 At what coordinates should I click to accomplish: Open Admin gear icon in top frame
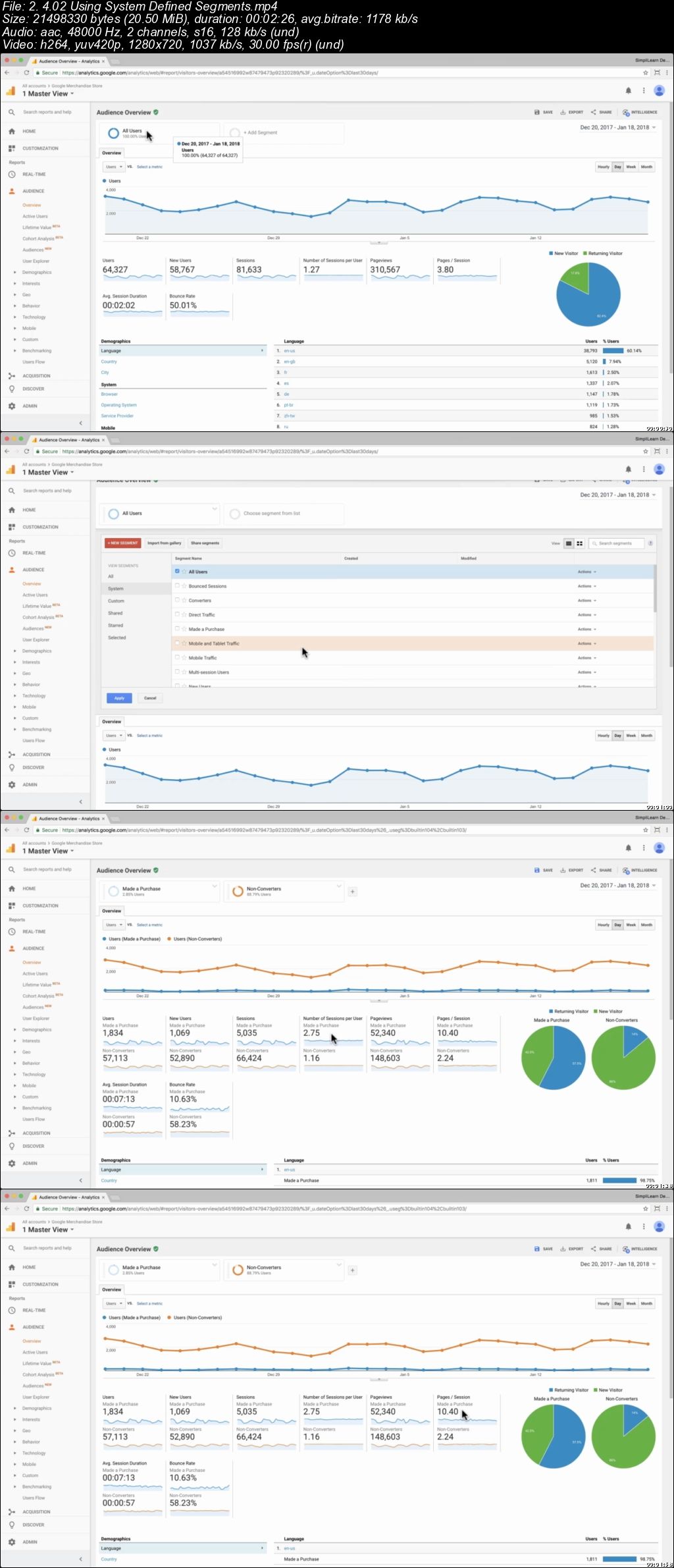[12, 406]
